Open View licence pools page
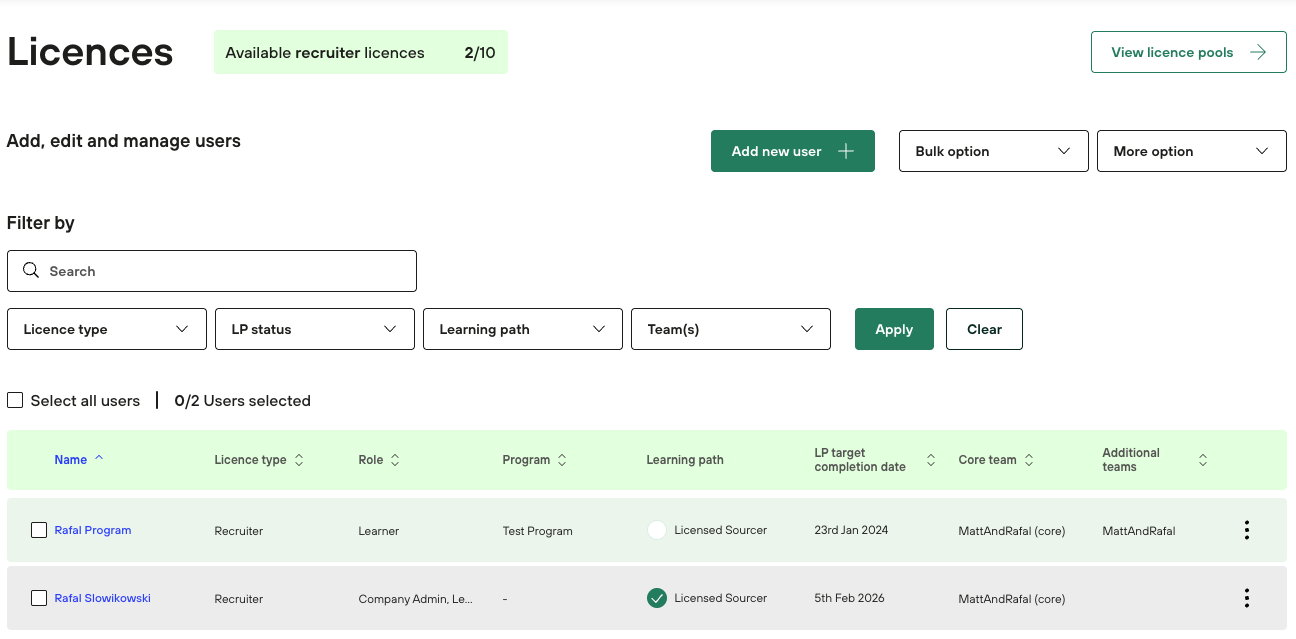The width and height of the screenshot is (1296, 639). [x=1188, y=52]
